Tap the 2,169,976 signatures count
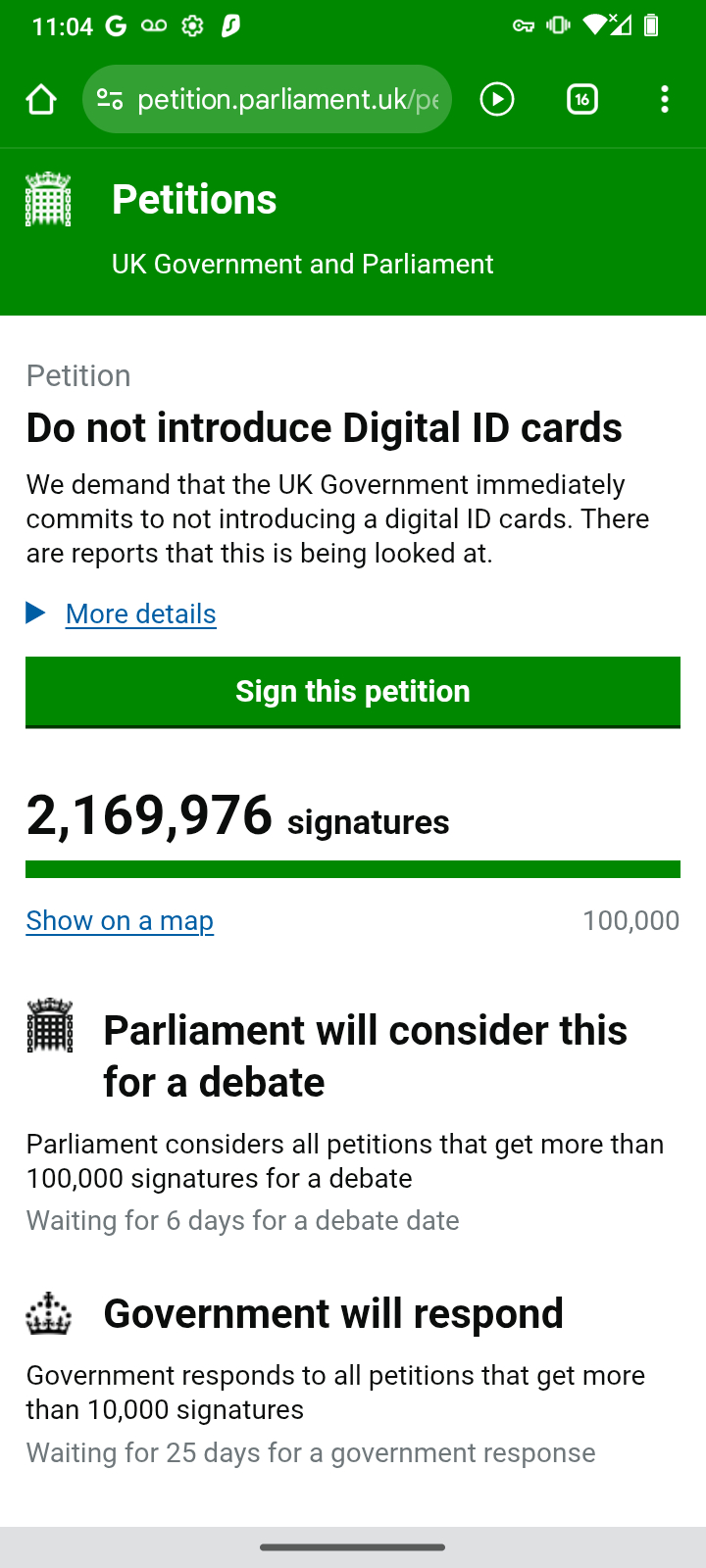The height and width of the screenshot is (1568, 706). 150,815
